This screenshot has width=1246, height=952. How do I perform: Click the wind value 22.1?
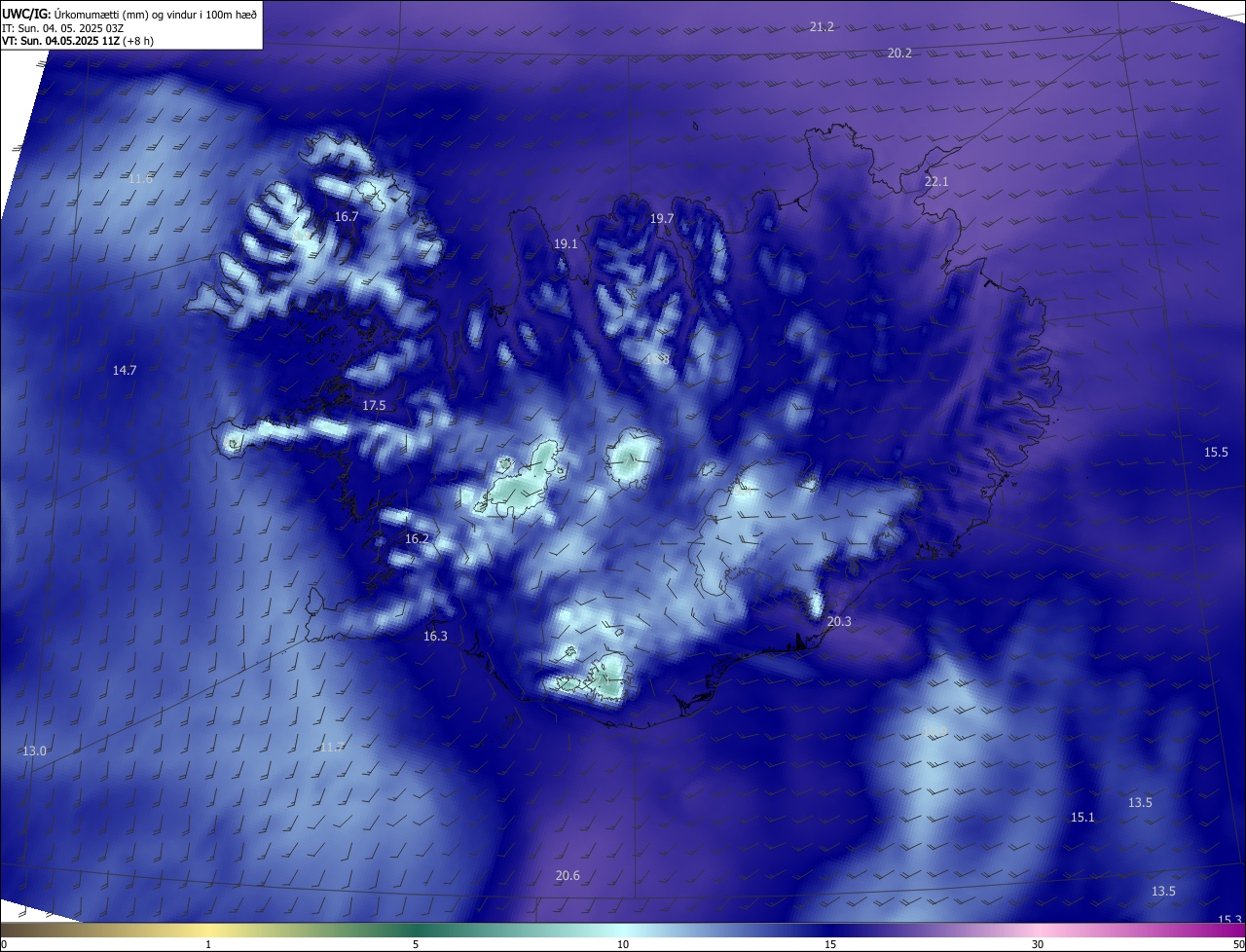click(x=935, y=182)
